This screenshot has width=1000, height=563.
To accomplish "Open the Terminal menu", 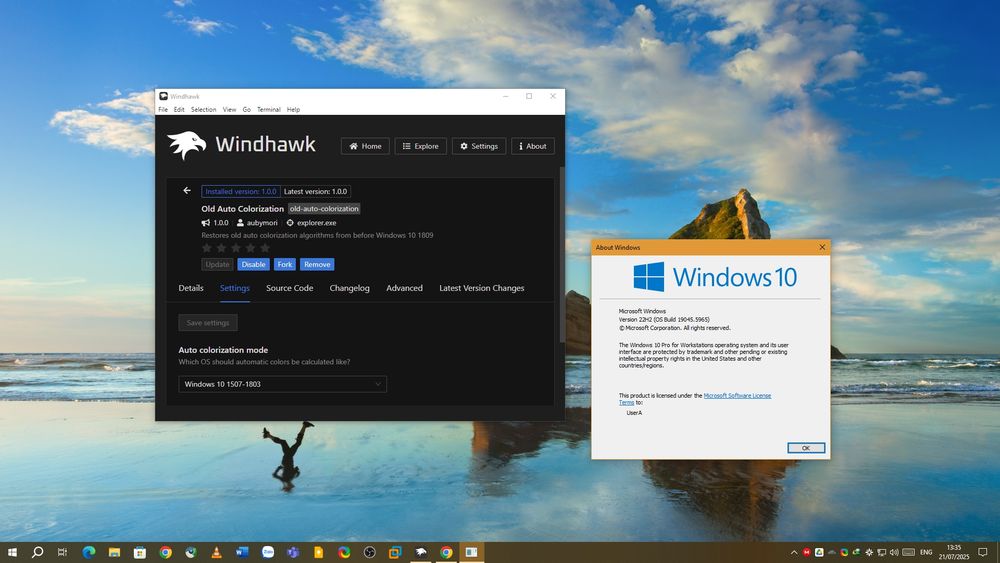I will pos(268,110).
